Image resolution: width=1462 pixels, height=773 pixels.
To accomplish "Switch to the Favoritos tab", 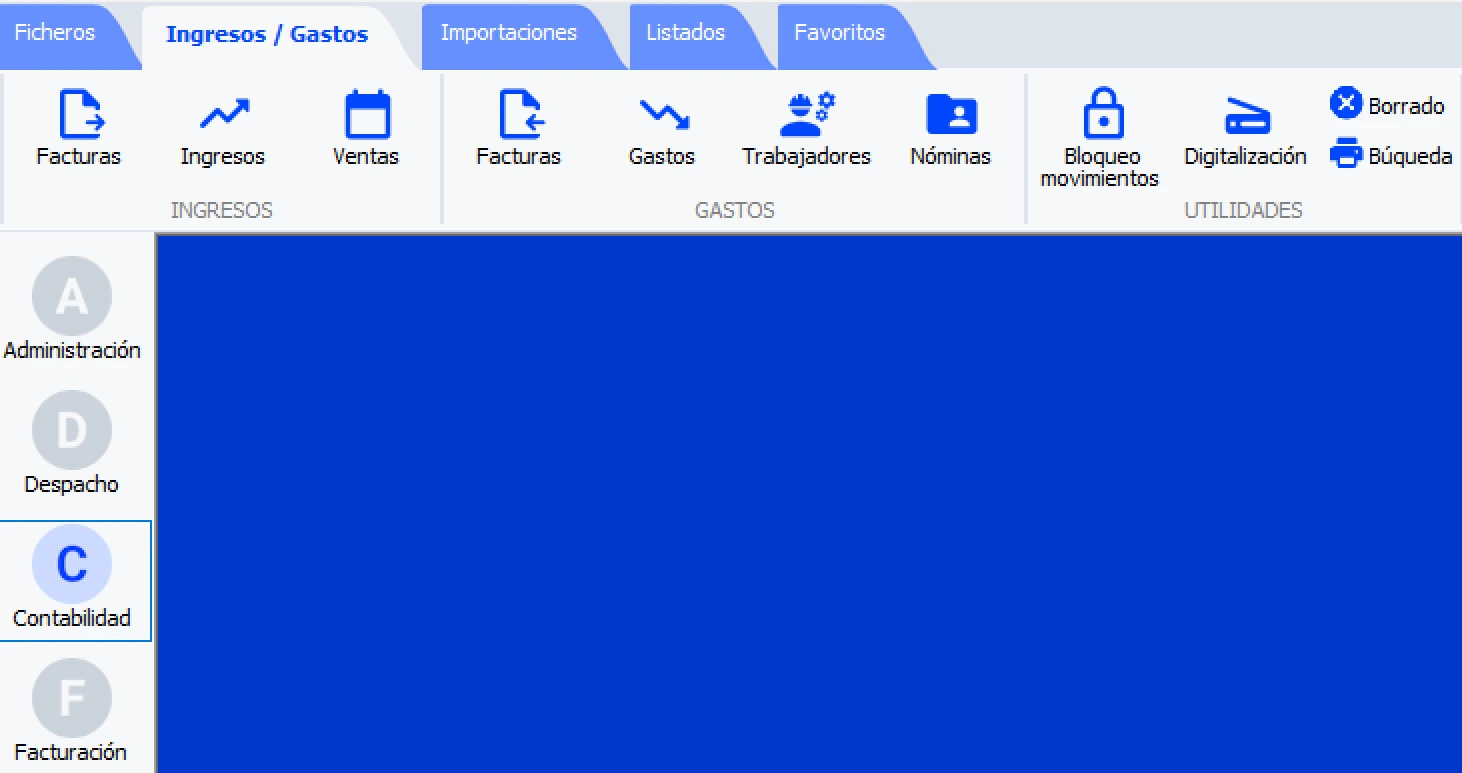I will coord(840,32).
